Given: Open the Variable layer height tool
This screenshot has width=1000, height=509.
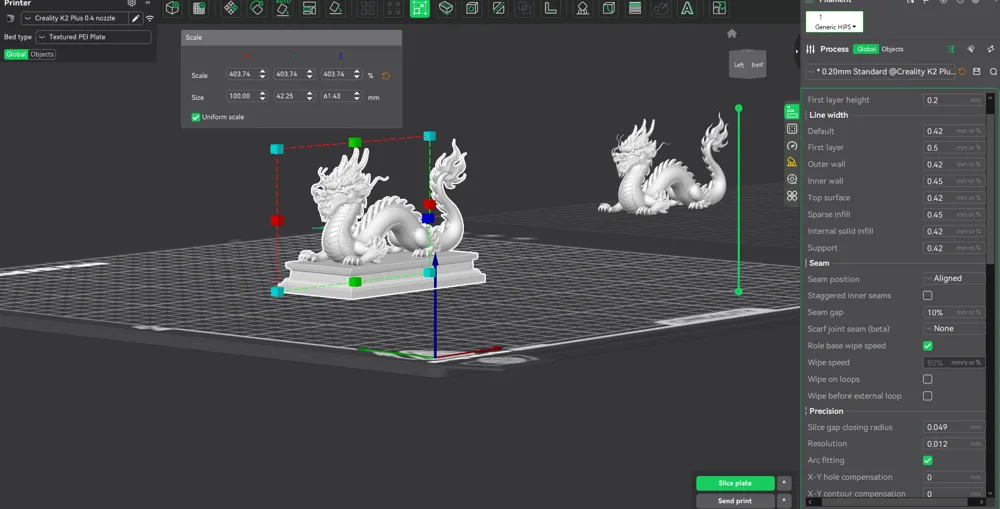Looking at the screenshot, I should pyautogui.click(x=635, y=8).
